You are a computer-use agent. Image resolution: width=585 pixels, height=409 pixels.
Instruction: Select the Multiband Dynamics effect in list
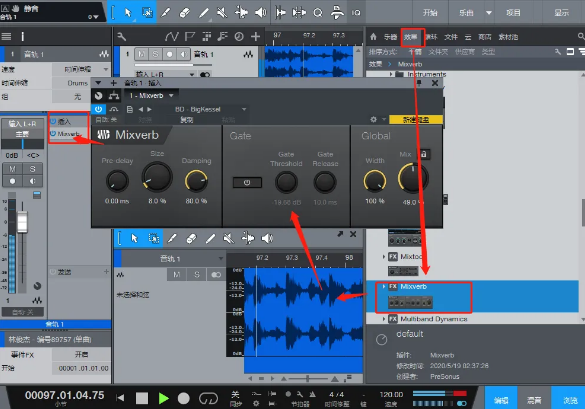point(434,319)
